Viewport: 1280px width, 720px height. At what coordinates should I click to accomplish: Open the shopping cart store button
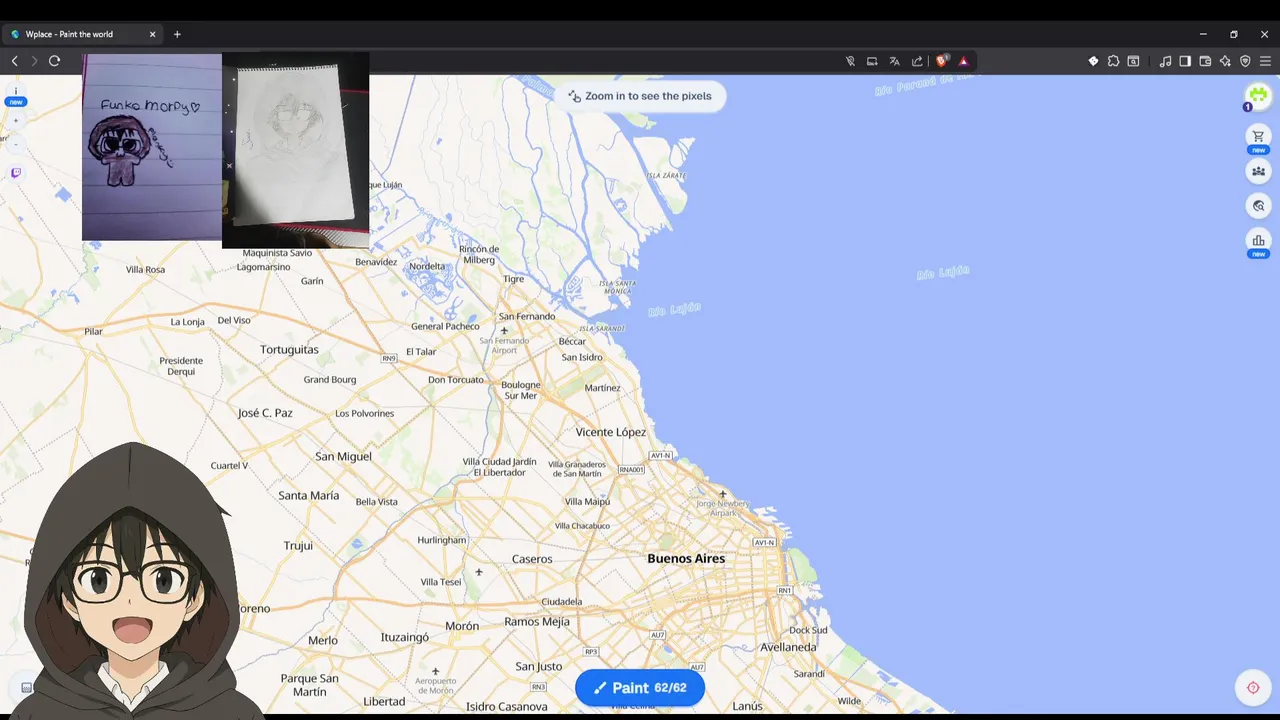pos(1258,137)
